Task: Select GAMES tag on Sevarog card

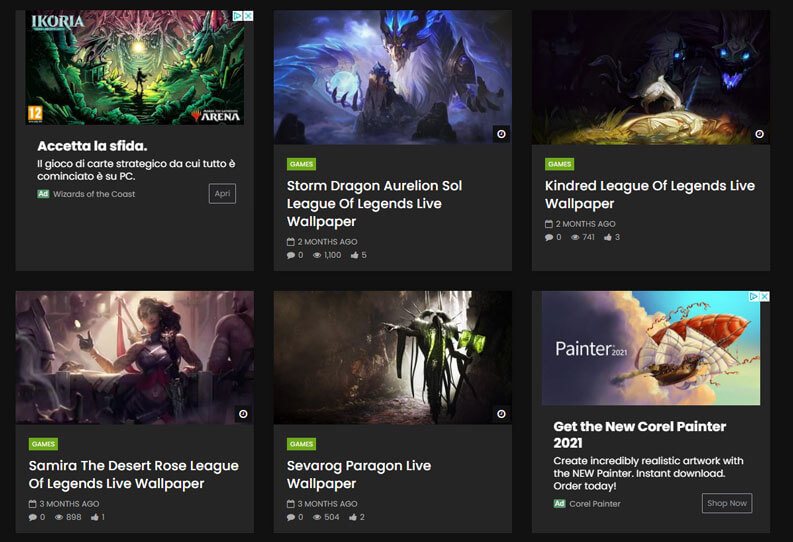Action: pyautogui.click(x=301, y=444)
